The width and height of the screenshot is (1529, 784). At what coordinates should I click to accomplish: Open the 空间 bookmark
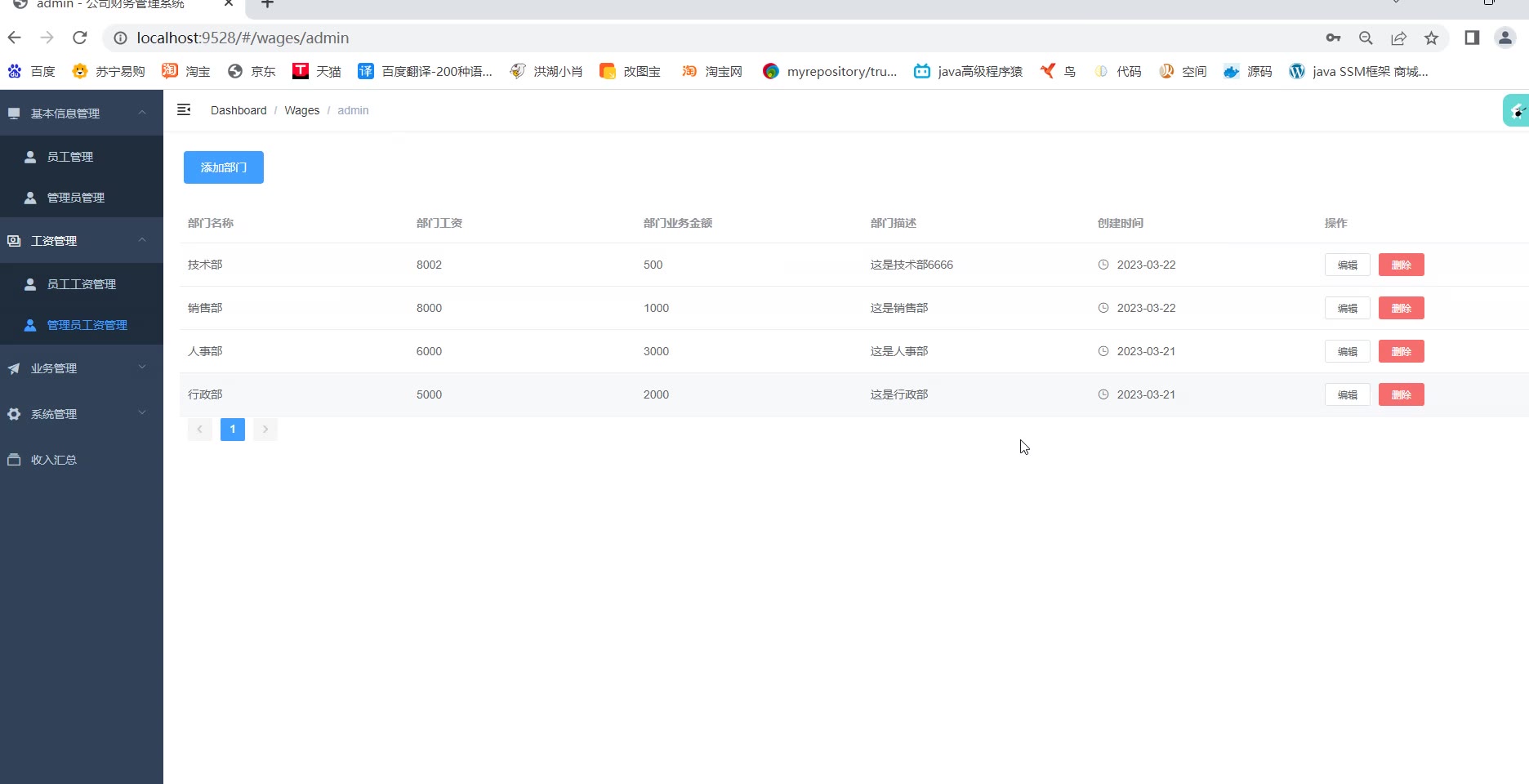coord(1183,71)
